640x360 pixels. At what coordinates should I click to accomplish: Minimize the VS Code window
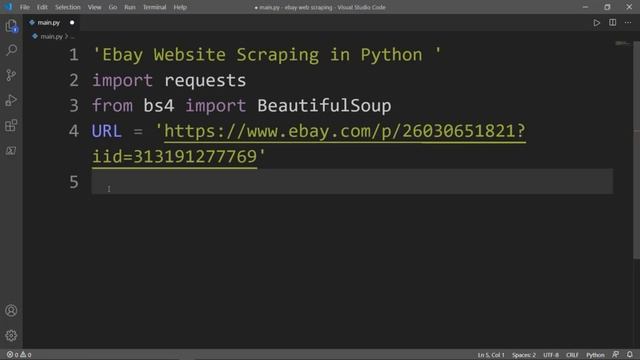585,7
